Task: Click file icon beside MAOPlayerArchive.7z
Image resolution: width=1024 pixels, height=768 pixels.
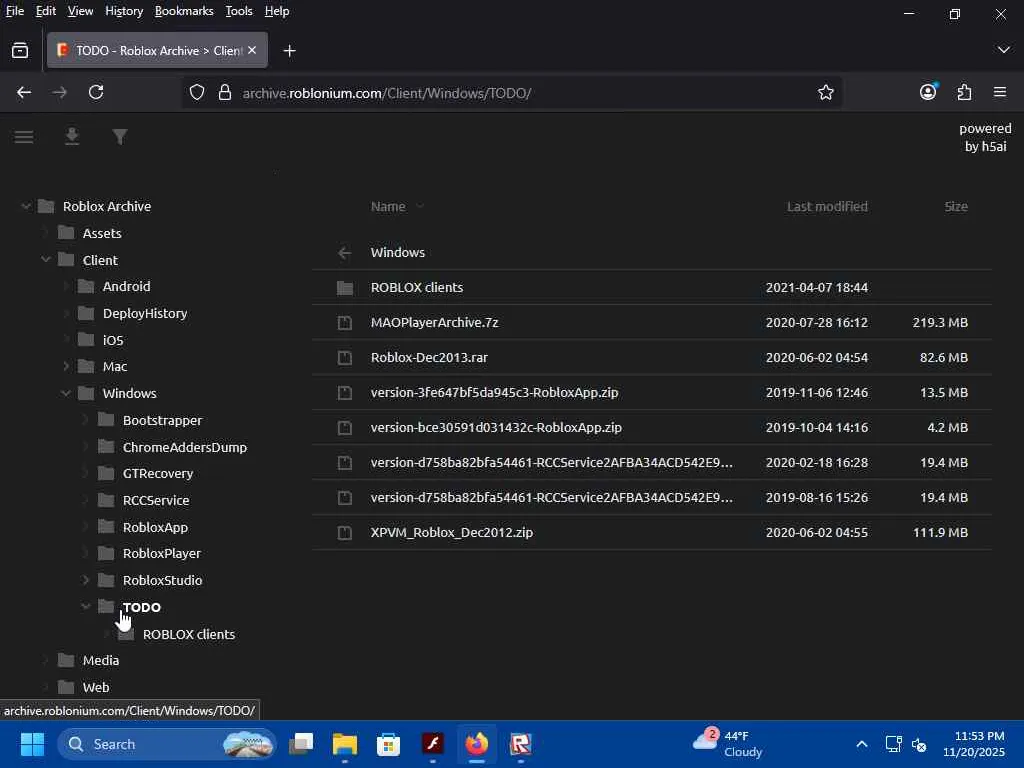Action: (344, 323)
